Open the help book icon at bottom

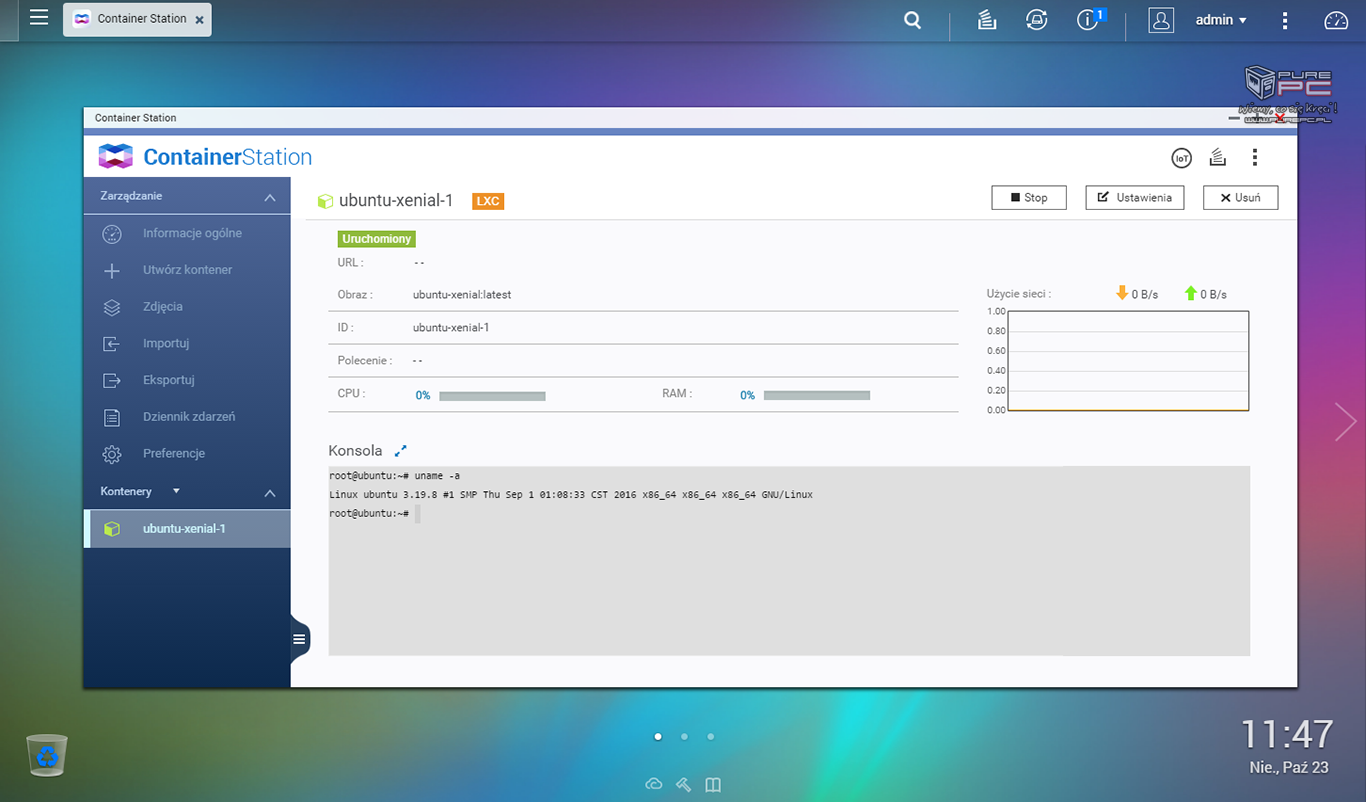point(713,784)
